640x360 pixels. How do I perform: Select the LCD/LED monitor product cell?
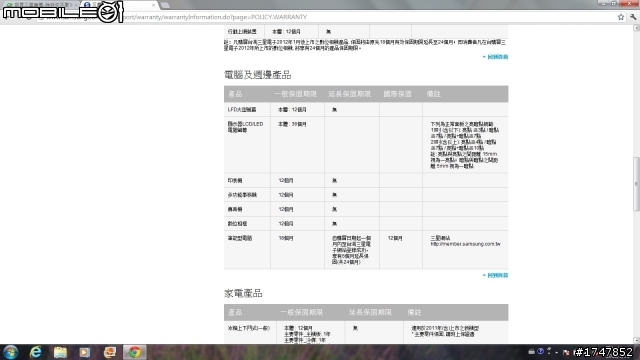tap(245, 127)
